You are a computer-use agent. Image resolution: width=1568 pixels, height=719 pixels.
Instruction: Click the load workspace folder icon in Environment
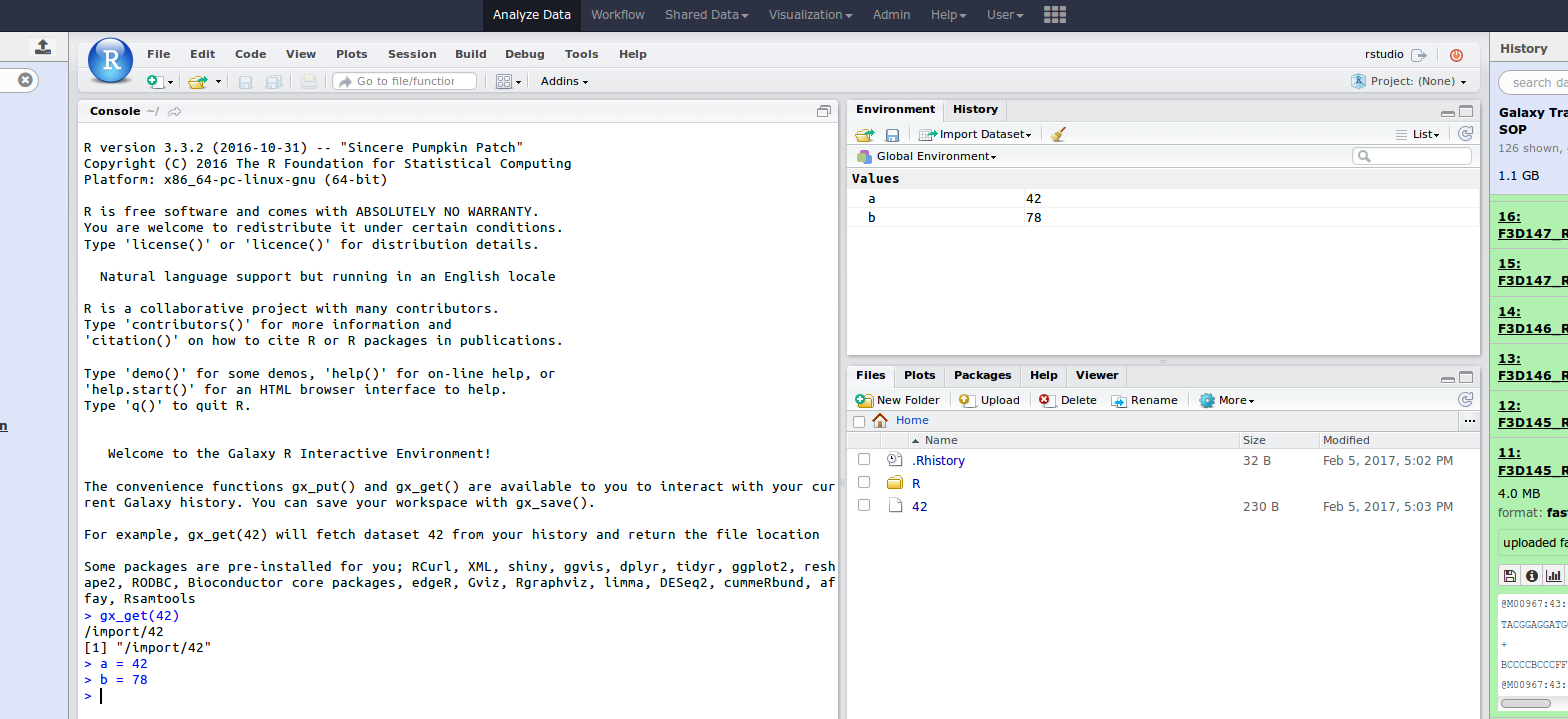(865, 134)
